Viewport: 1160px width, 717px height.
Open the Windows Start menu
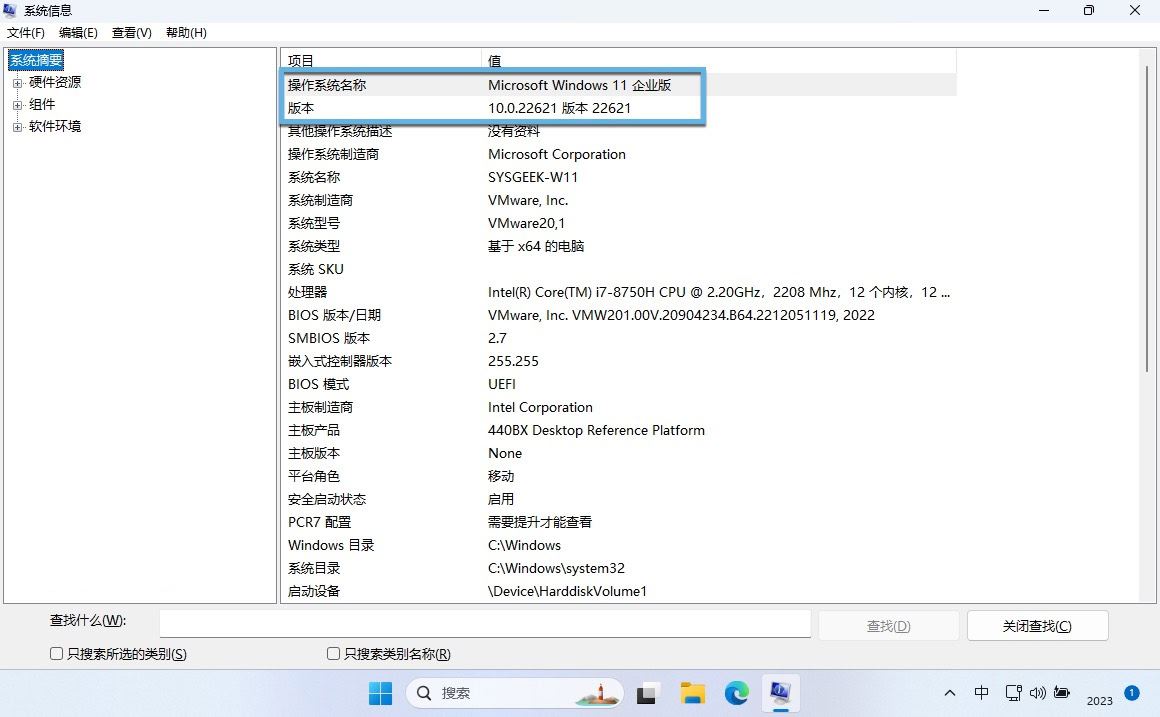[380, 693]
